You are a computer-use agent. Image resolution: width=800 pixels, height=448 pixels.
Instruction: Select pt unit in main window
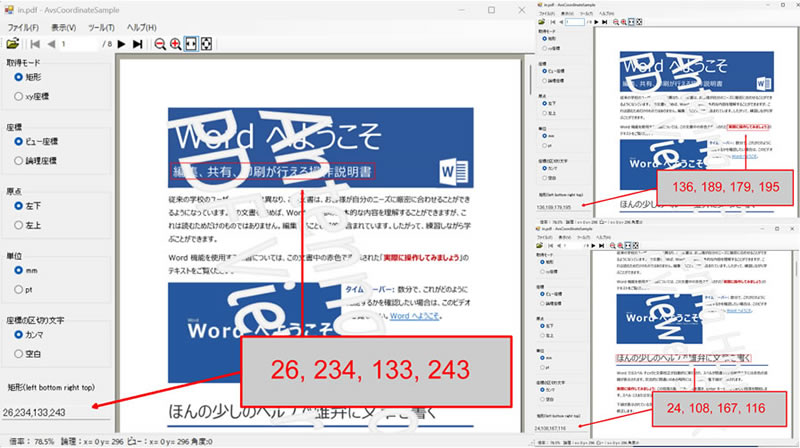(23, 289)
